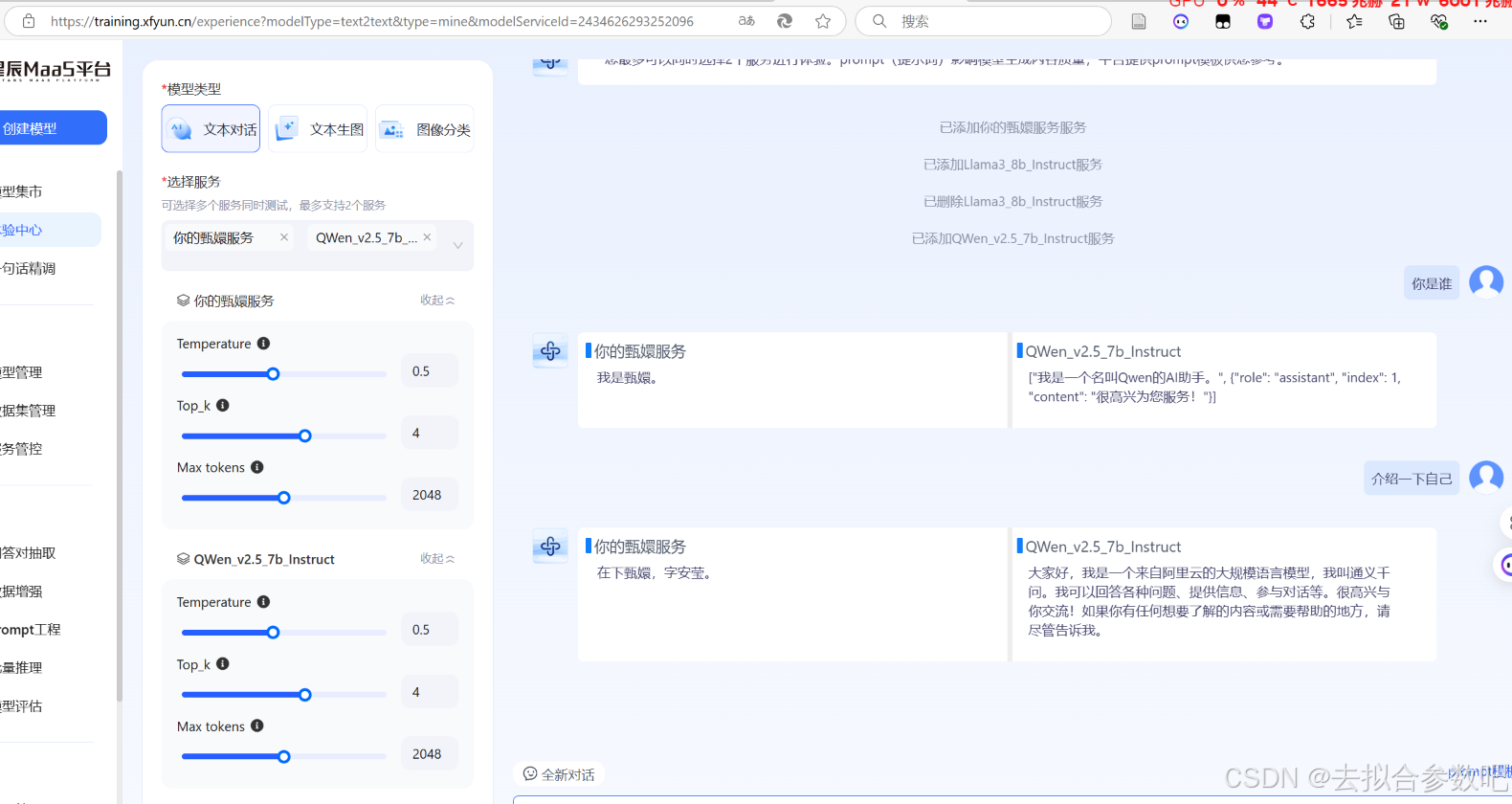1512x804 pixels.
Task: Click the Temperature slider handle for QWen_v2.5_7b_Instruct
Action: coord(273,633)
